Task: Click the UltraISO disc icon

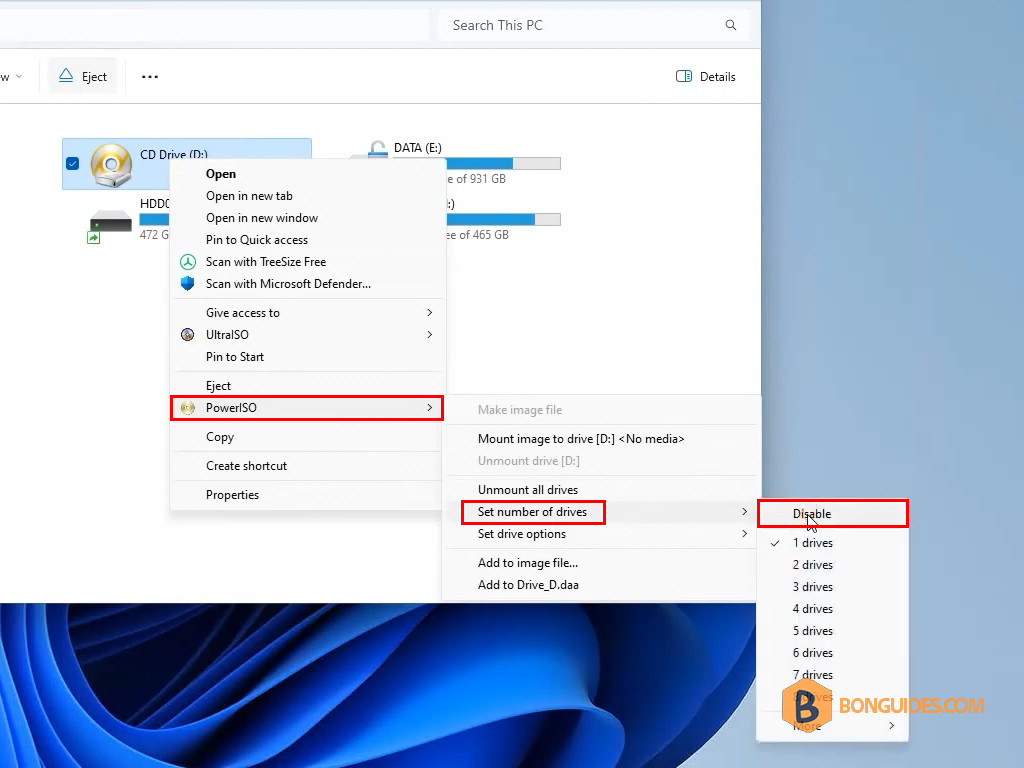Action: click(188, 334)
